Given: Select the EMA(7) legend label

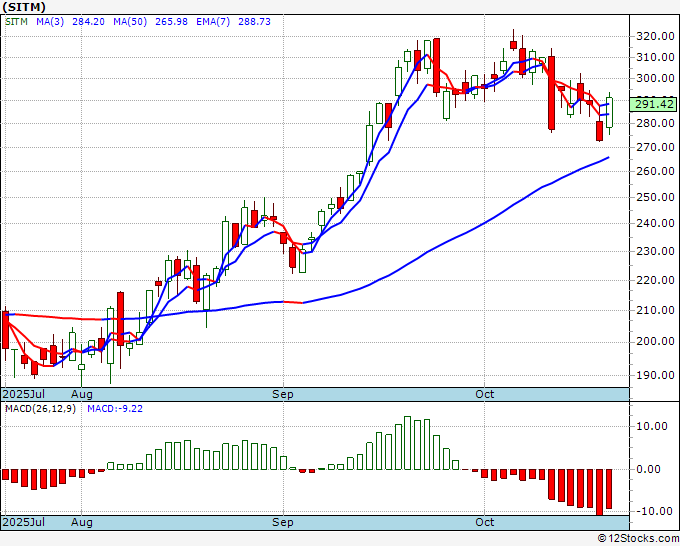Looking at the screenshot, I should pos(213,21).
